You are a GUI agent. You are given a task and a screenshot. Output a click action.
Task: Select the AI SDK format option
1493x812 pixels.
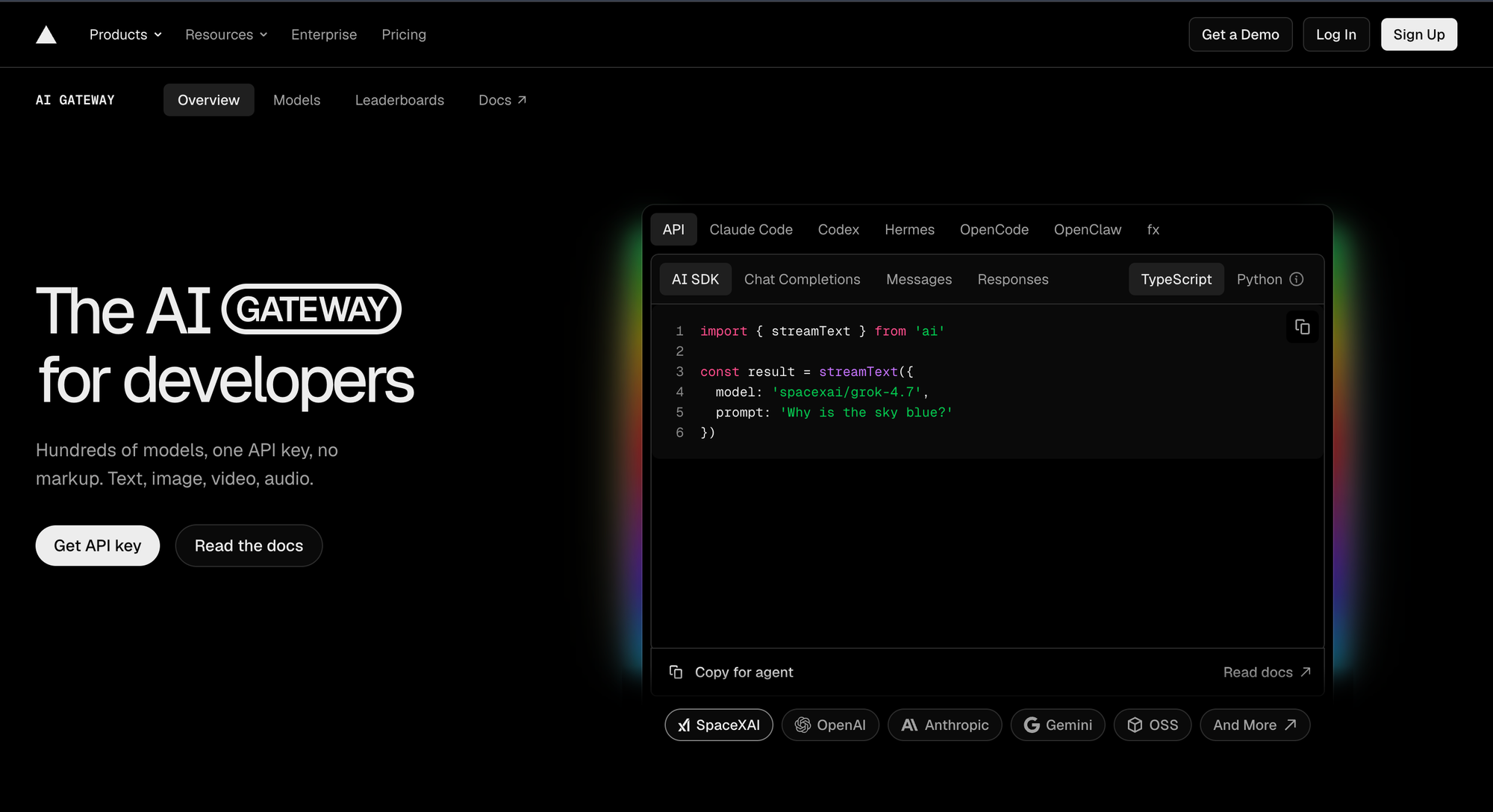[x=695, y=279]
